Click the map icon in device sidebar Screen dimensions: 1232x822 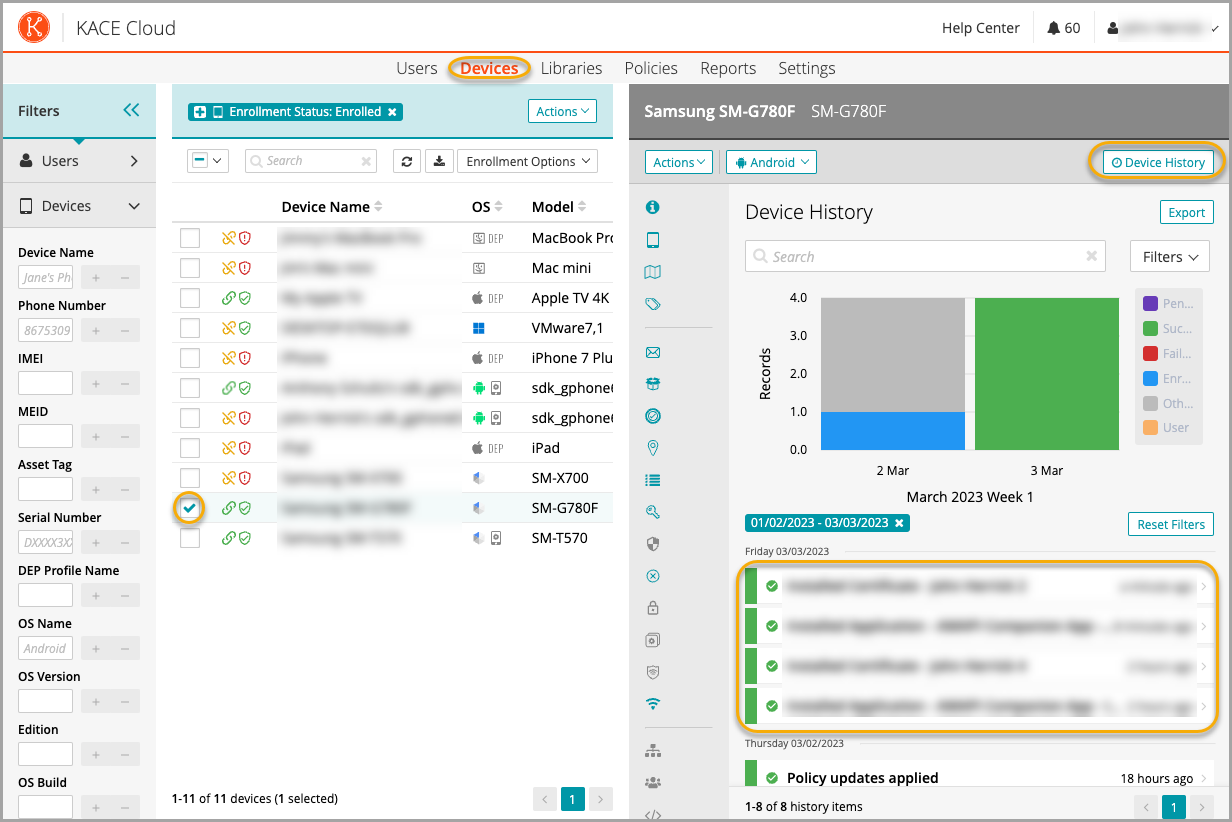coord(653,272)
